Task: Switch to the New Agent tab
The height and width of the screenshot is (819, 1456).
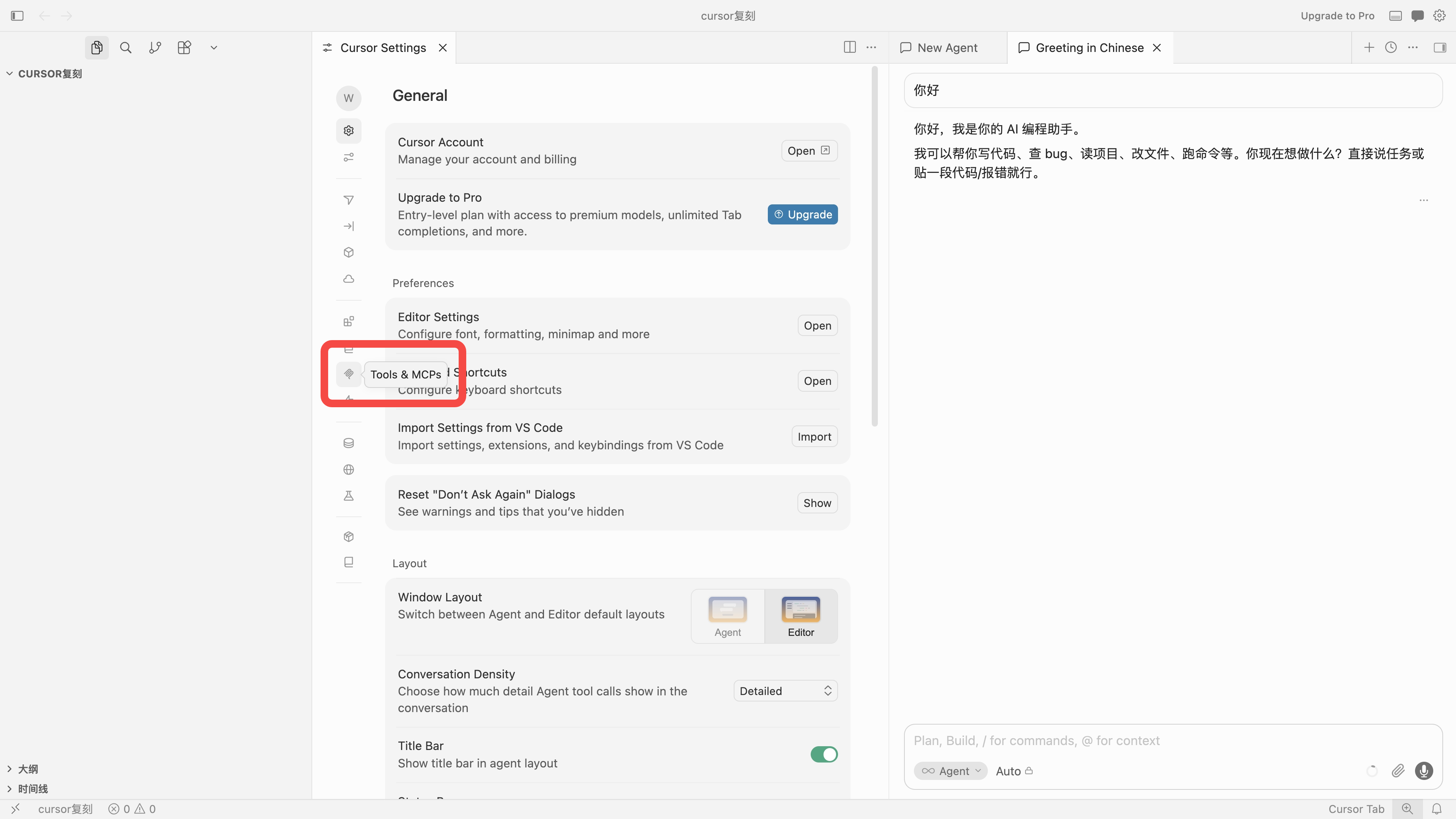Action: (x=948, y=48)
